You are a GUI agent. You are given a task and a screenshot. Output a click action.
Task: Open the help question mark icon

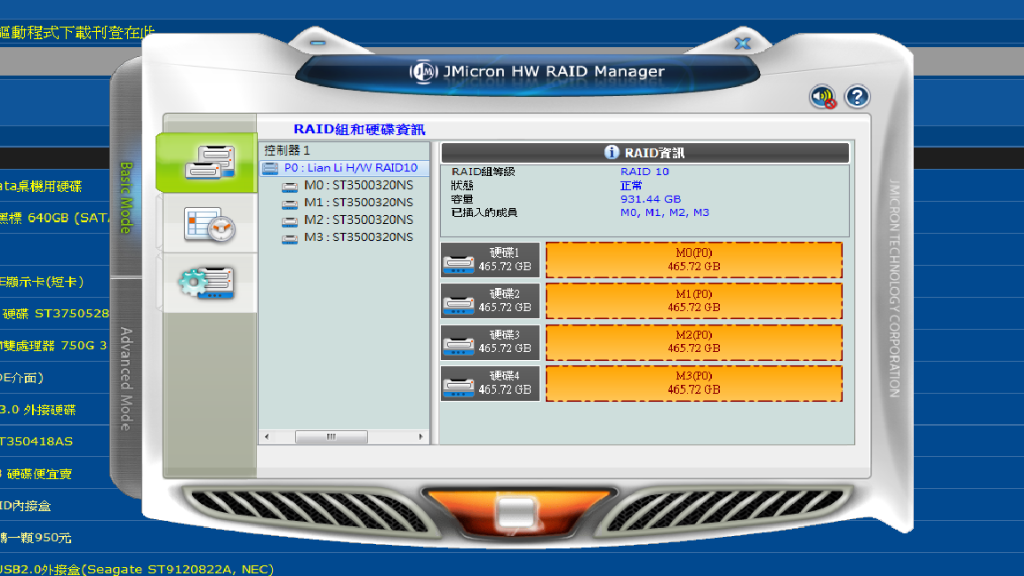pos(857,97)
